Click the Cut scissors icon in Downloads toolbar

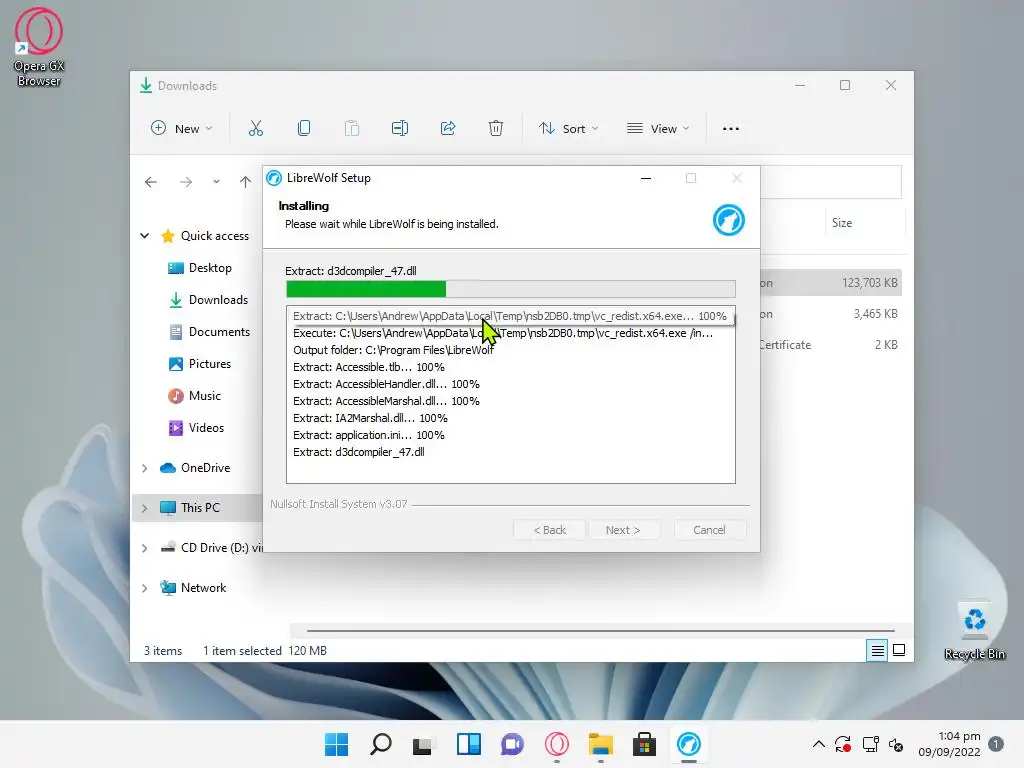point(255,128)
